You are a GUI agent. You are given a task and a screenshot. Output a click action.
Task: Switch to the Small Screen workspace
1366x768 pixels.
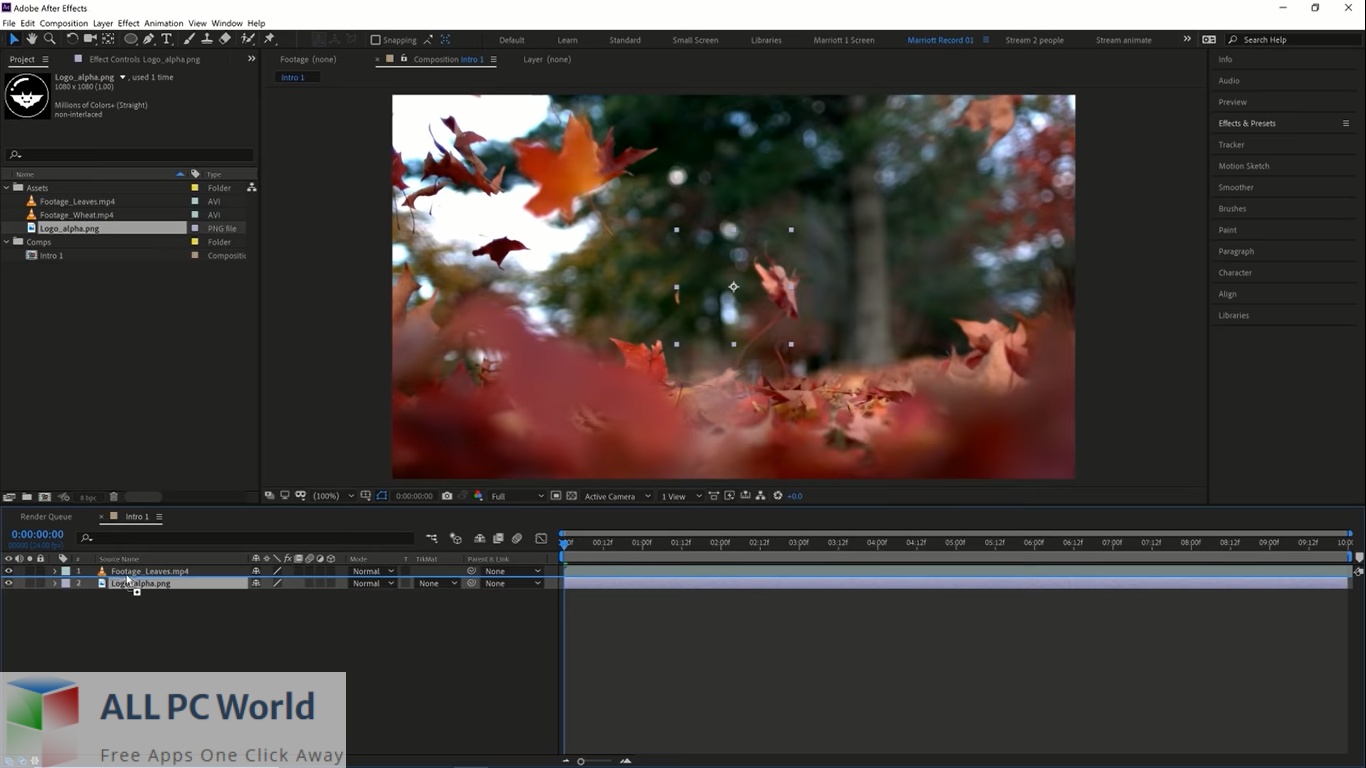(x=695, y=40)
